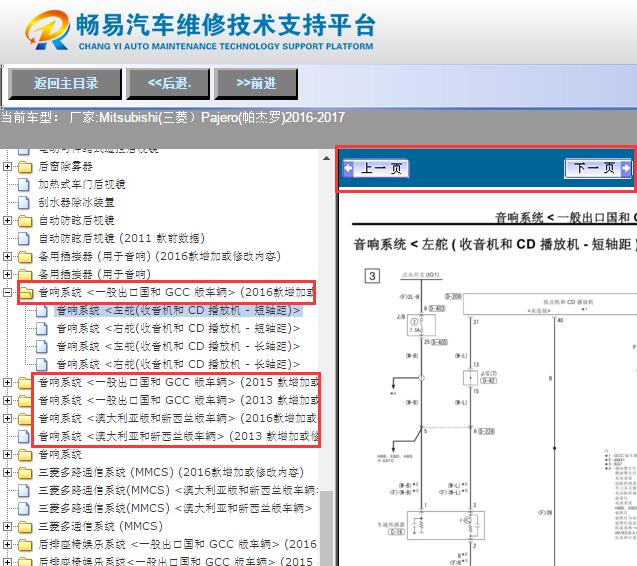Viewport: 637px width, 566px height.
Task: Click the 返回主目录 button
Action: (65, 84)
